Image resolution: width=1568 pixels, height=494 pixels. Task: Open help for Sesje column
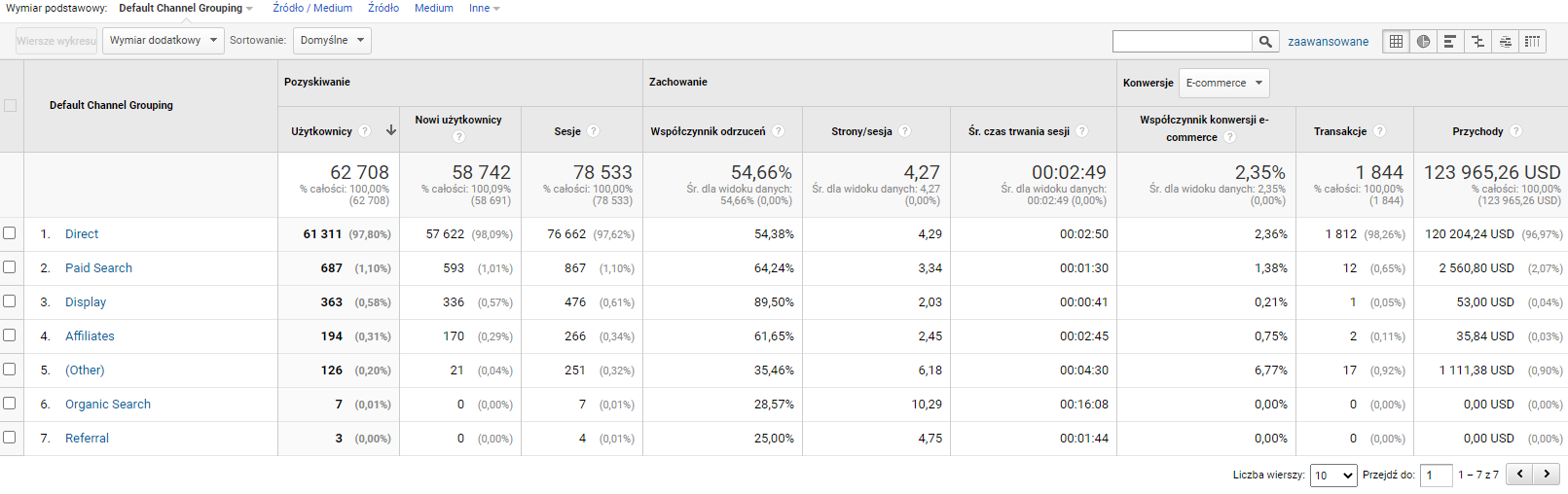coord(594,131)
